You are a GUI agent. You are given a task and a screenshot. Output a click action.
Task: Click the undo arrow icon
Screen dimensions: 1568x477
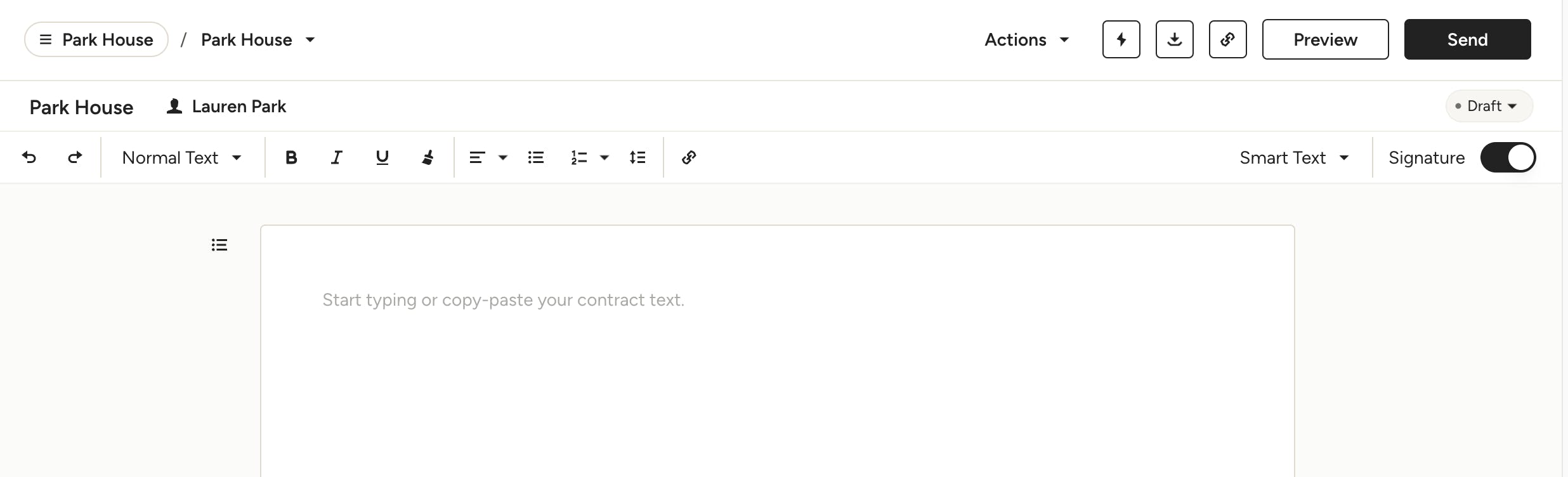(29, 157)
